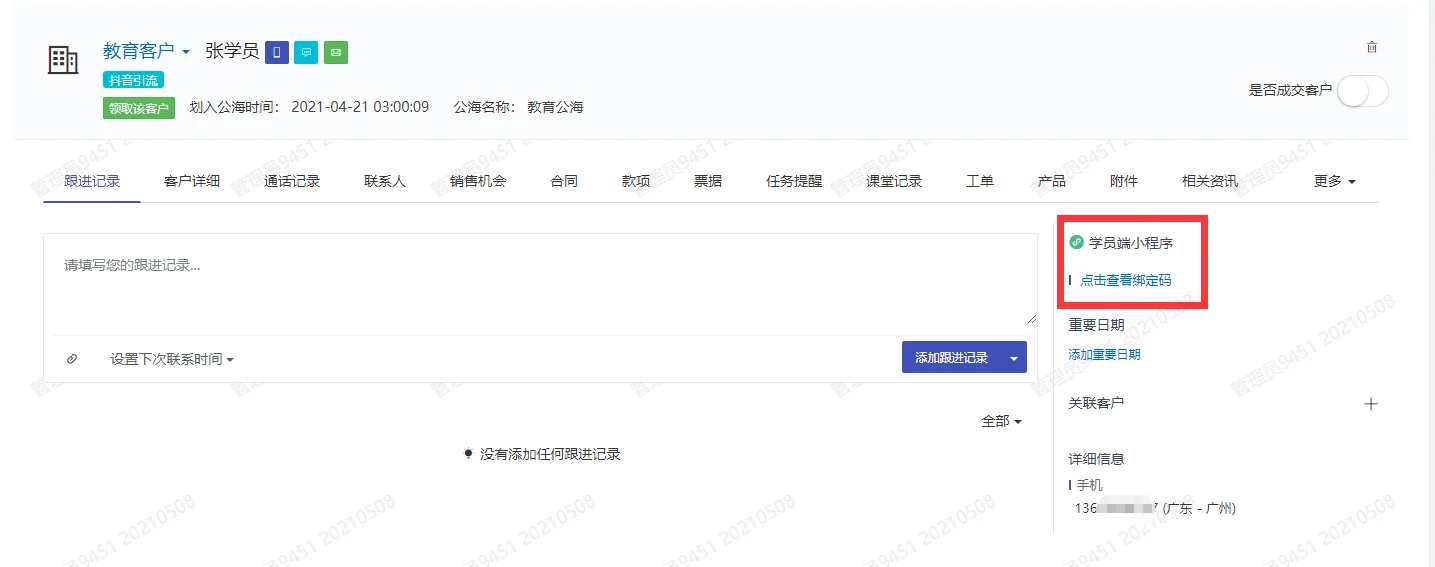Image resolution: width=1435 pixels, height=567 pixels.
Task: Click the 划入公海时间 2021-04-21 03:00:09 value
Action: [x=360, y=107]
